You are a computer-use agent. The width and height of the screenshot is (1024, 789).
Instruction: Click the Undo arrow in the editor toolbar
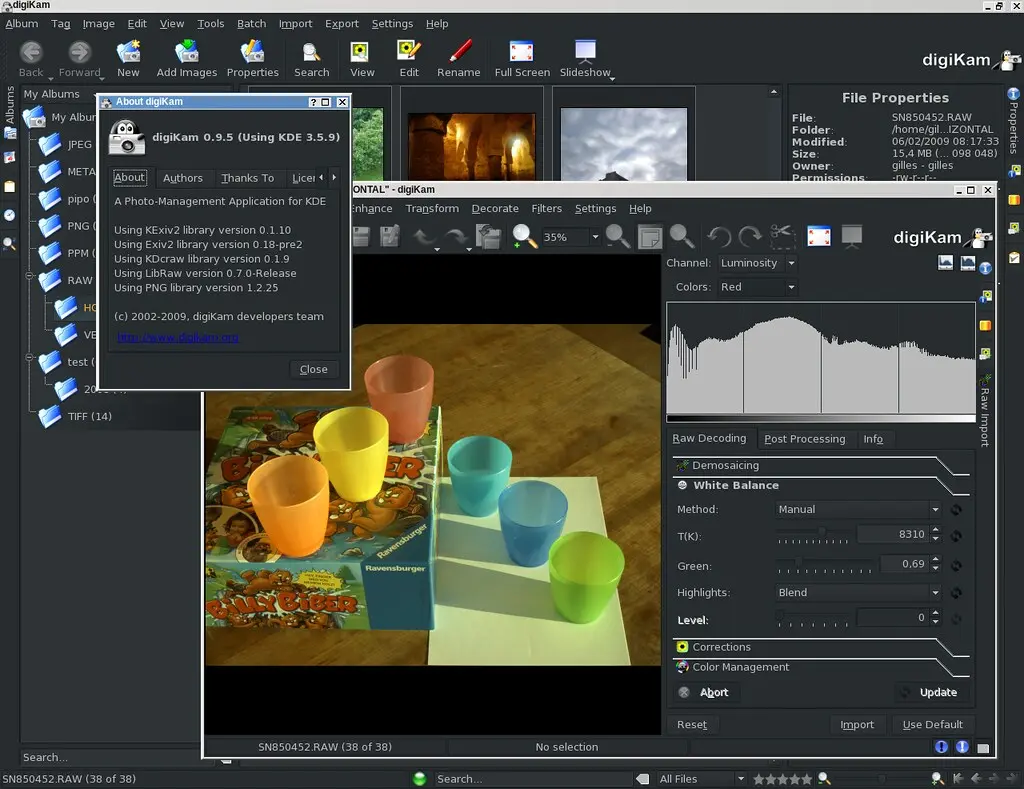(x=425, y=236)
